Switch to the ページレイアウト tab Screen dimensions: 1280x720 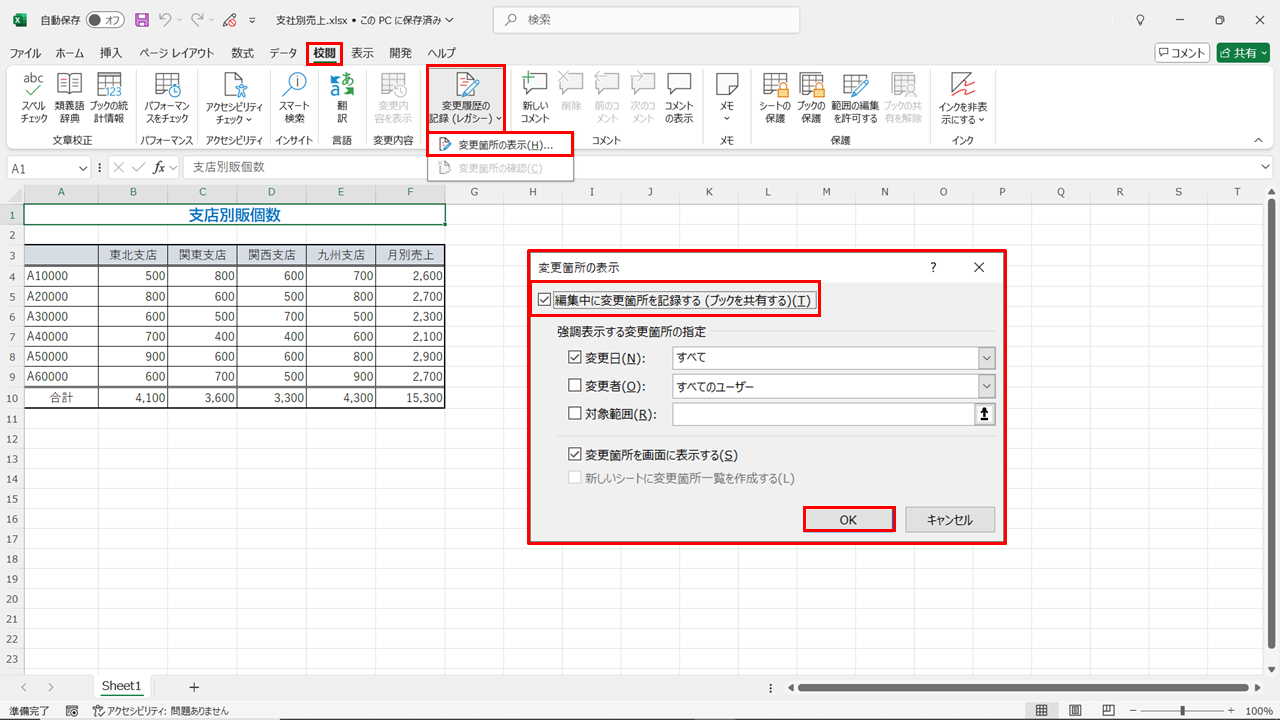[177, 53]
